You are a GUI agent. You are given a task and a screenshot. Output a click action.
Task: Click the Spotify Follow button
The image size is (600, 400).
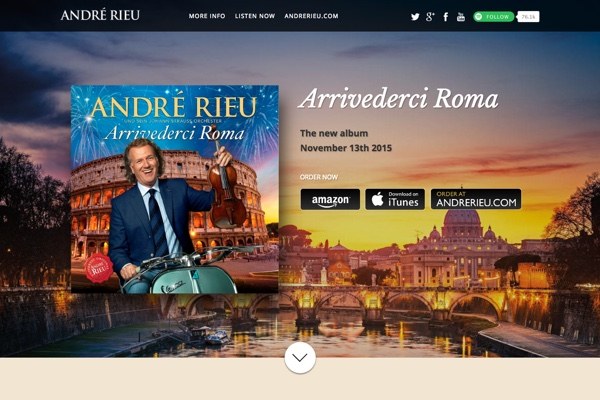[494, 16]
